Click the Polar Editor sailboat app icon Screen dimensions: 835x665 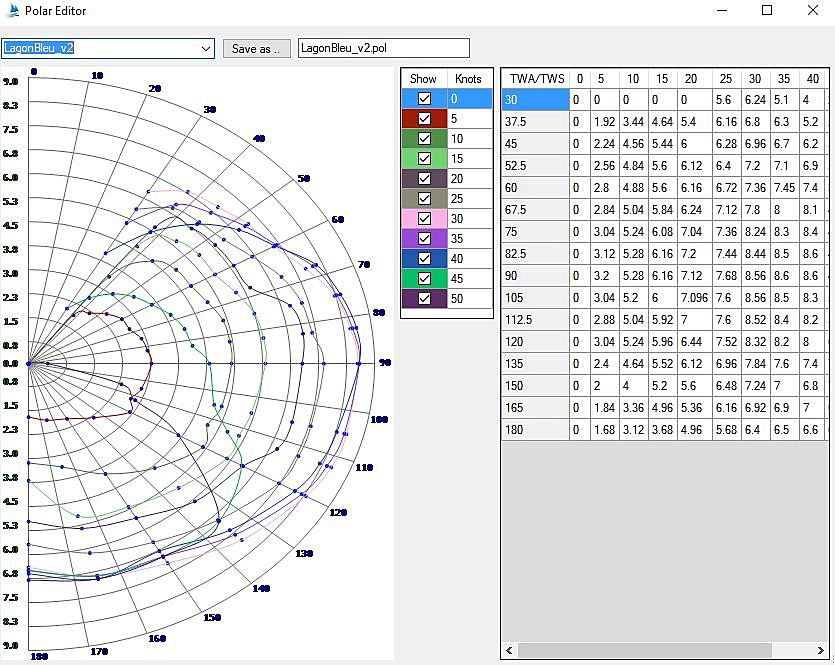(12, 10)
